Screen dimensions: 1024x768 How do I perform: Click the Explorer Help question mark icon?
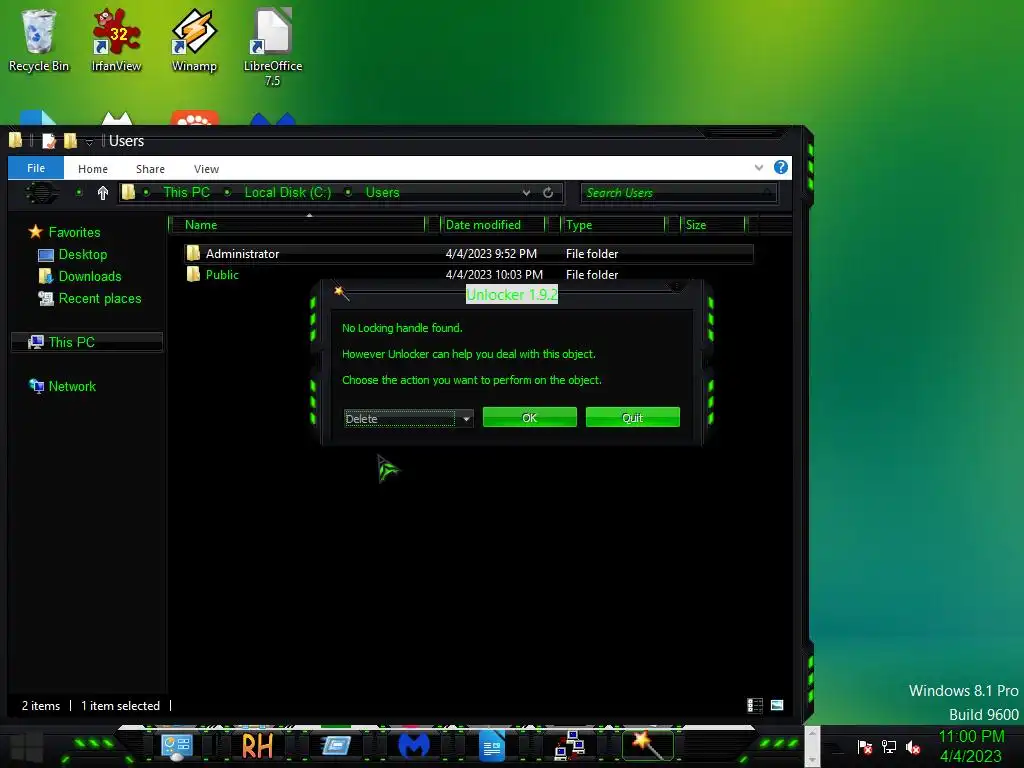tap(780, 167)
